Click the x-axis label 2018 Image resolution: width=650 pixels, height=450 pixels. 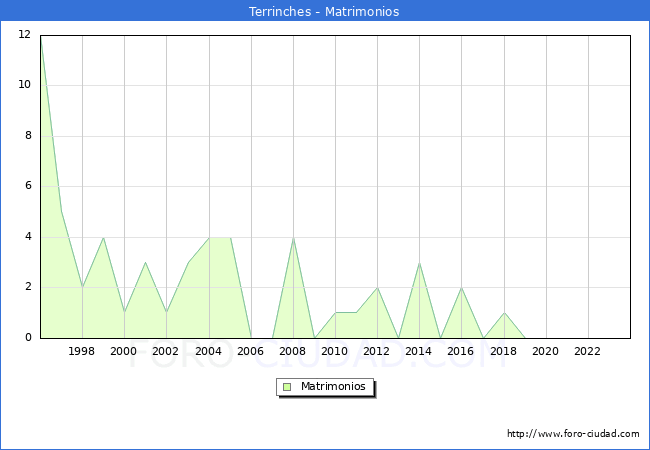[x=504, y=351]
